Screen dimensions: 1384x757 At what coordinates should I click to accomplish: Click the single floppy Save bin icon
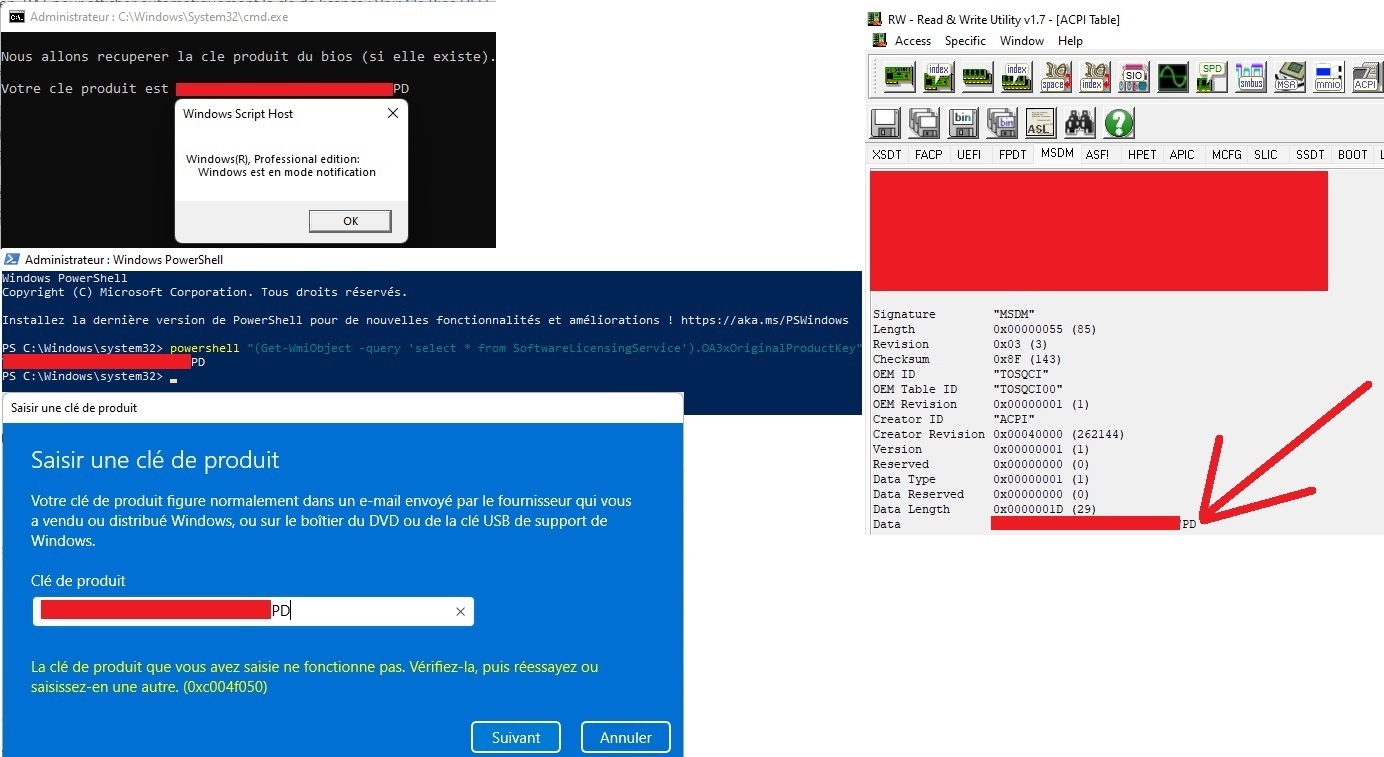coord(964,122)
